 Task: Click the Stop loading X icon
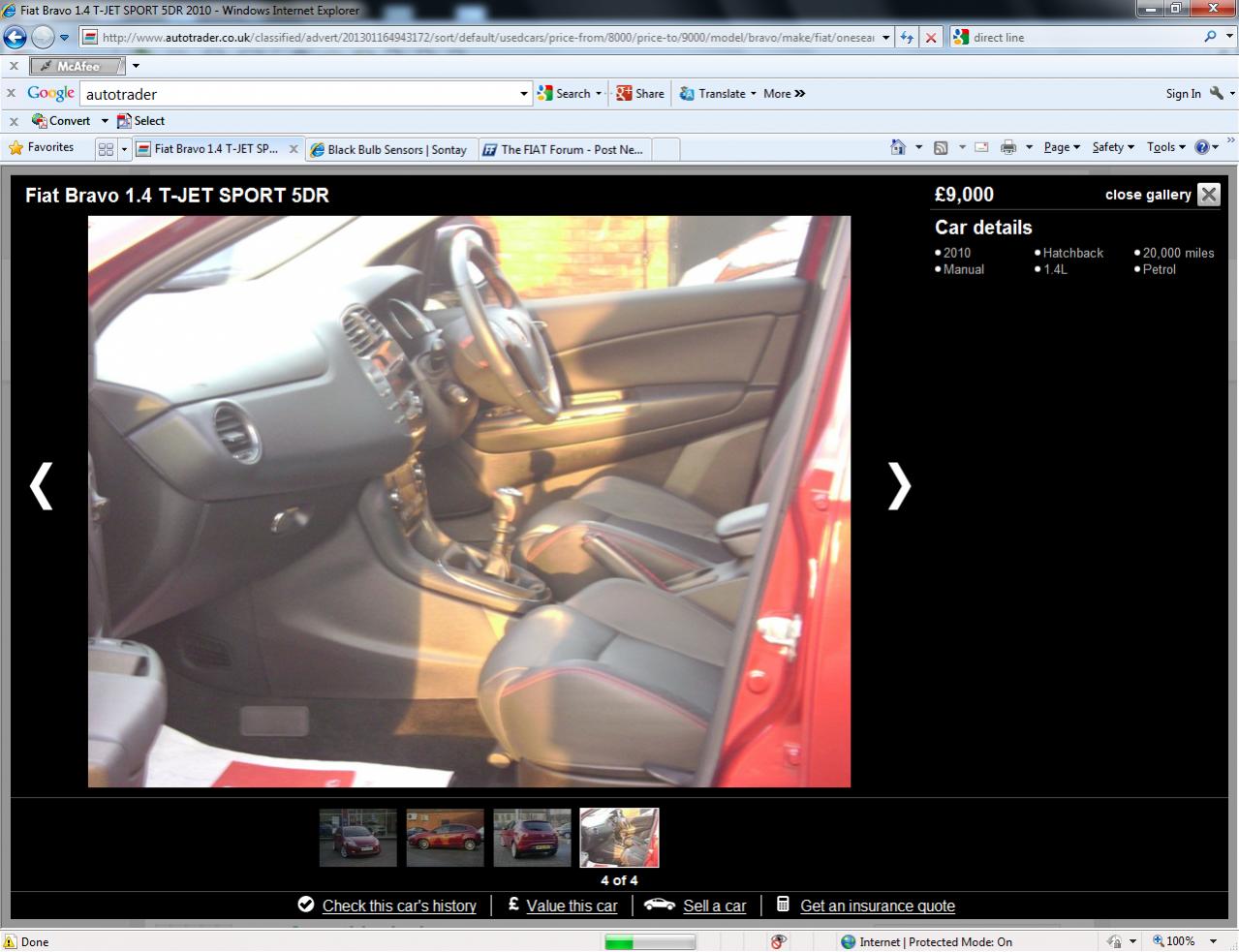pyautogui.click(x=931, y=38)
